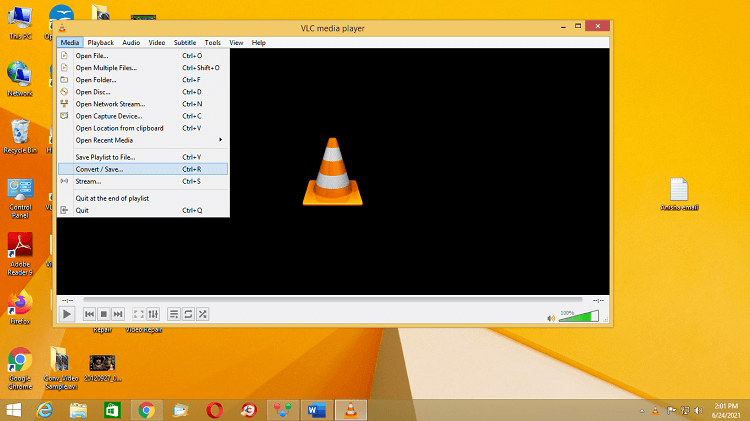Select Open Network Stream...
This screenshot has height=421, width=750.
coord(143,104)
